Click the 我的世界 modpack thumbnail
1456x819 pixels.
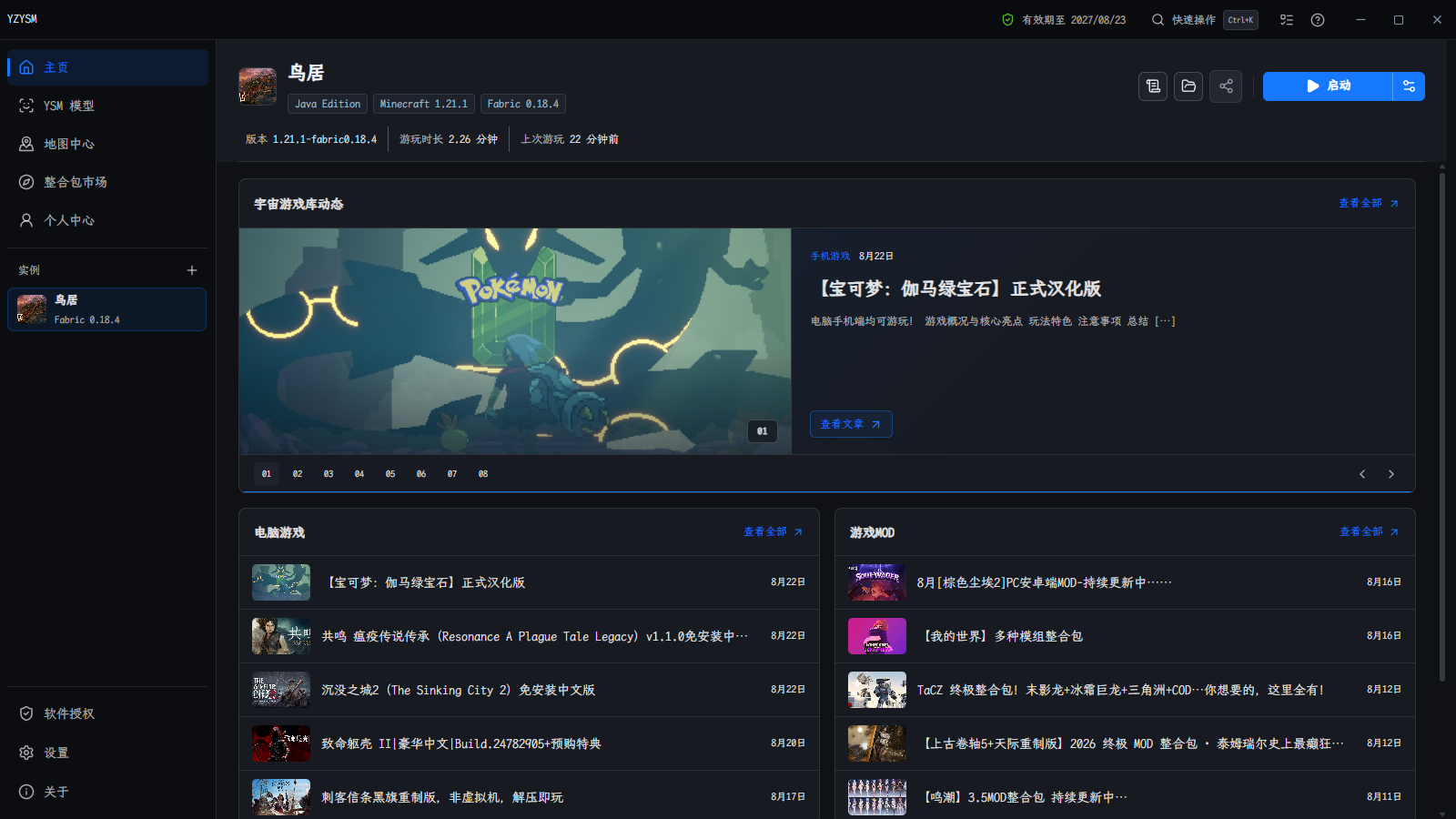[x=877, y=636]
